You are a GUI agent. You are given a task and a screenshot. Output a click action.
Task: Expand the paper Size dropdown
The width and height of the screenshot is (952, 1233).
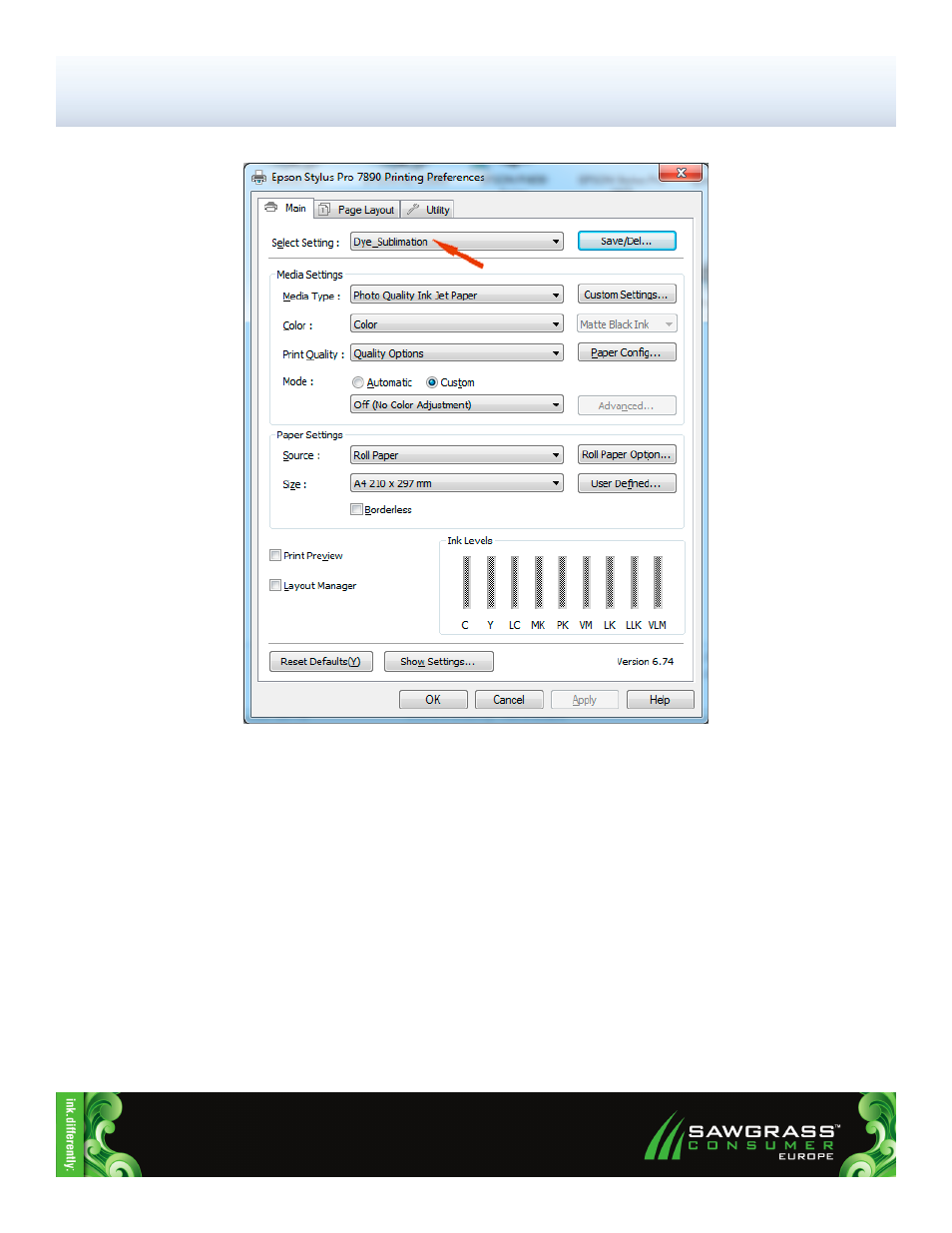tap(457, 483)
